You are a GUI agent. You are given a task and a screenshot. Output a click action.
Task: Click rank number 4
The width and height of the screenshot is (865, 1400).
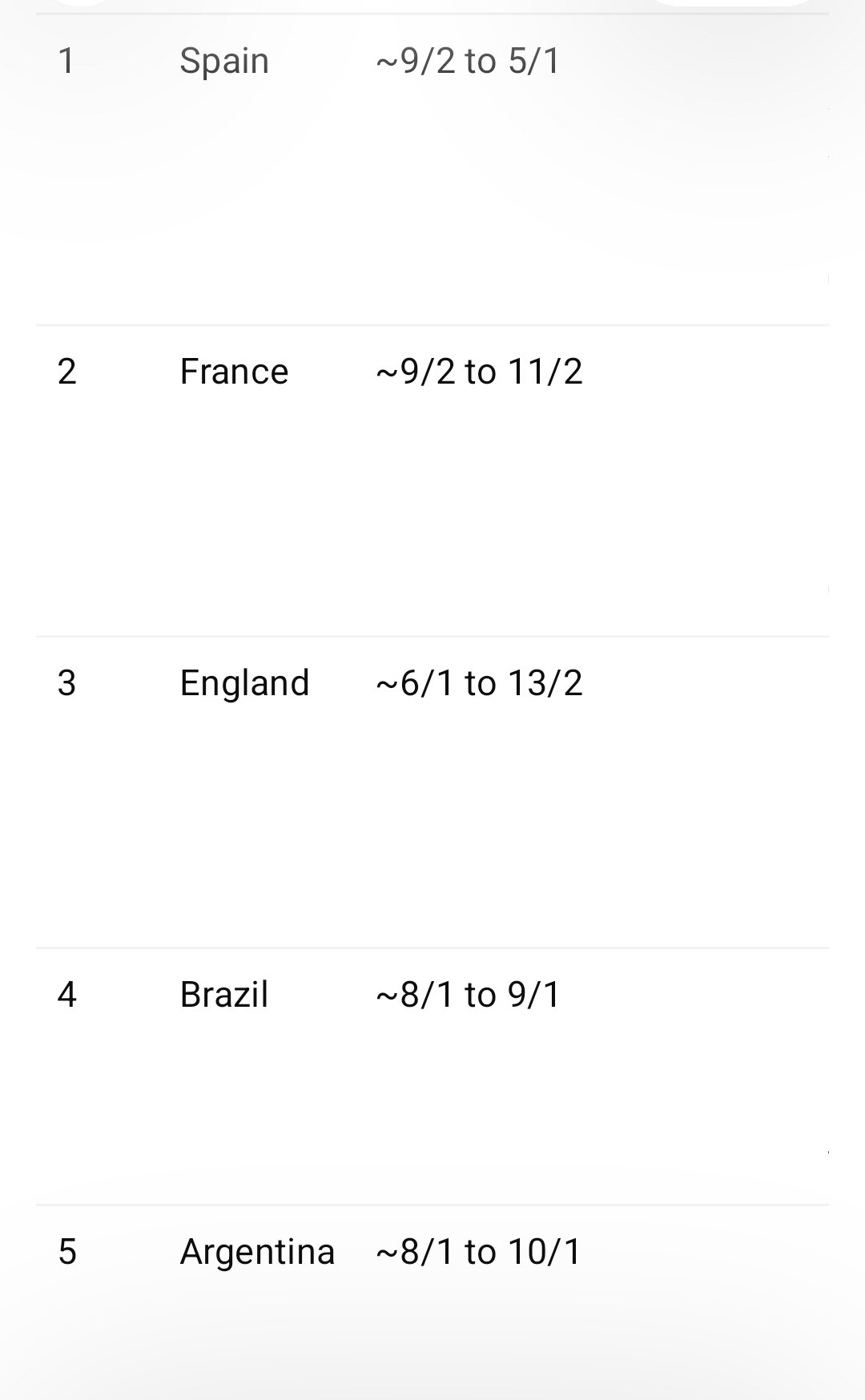point(67,995)
